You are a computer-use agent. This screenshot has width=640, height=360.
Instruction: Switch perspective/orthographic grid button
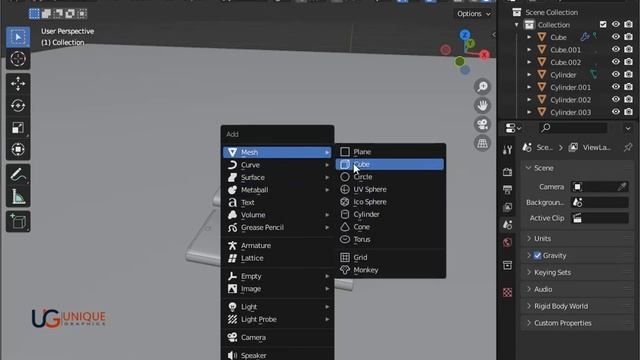click(482, 143)
